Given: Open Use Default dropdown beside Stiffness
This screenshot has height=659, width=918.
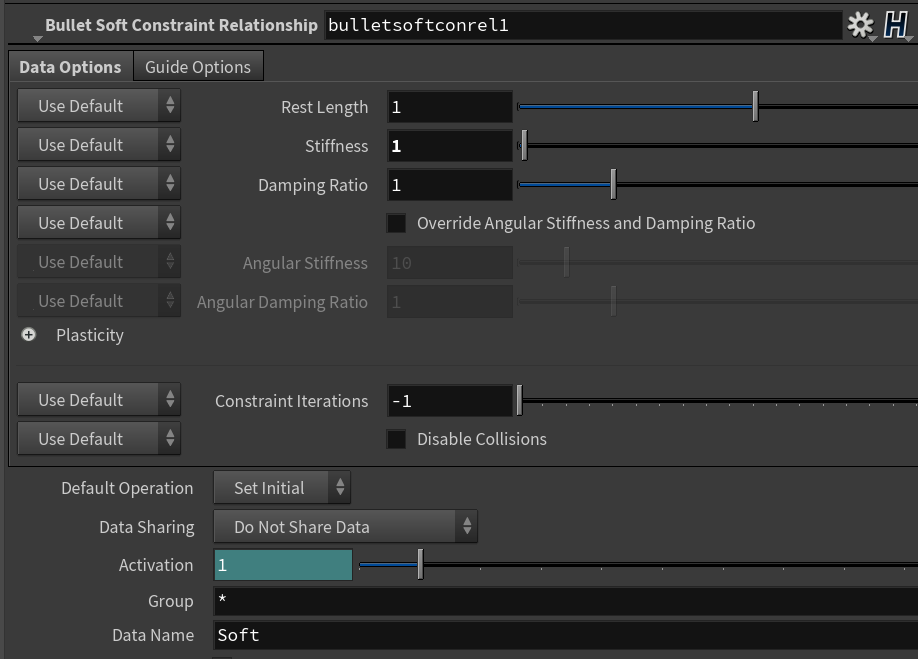Looking at the screenshot, I should (99, 145).
